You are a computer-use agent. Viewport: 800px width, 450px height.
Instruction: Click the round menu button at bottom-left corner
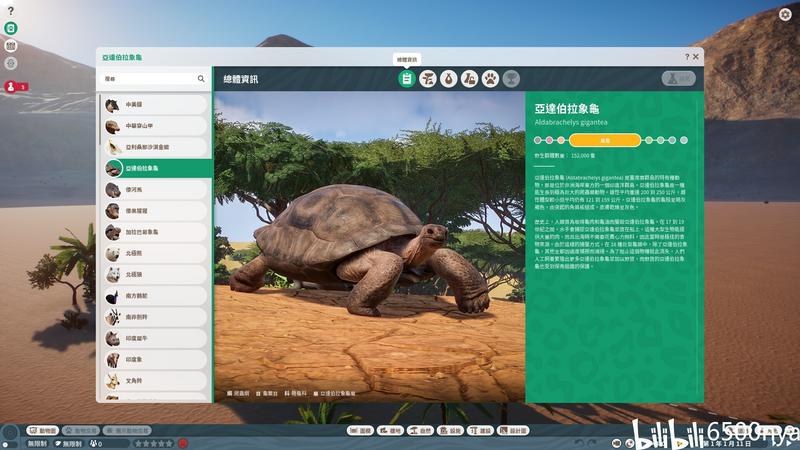tap(10, 434)
